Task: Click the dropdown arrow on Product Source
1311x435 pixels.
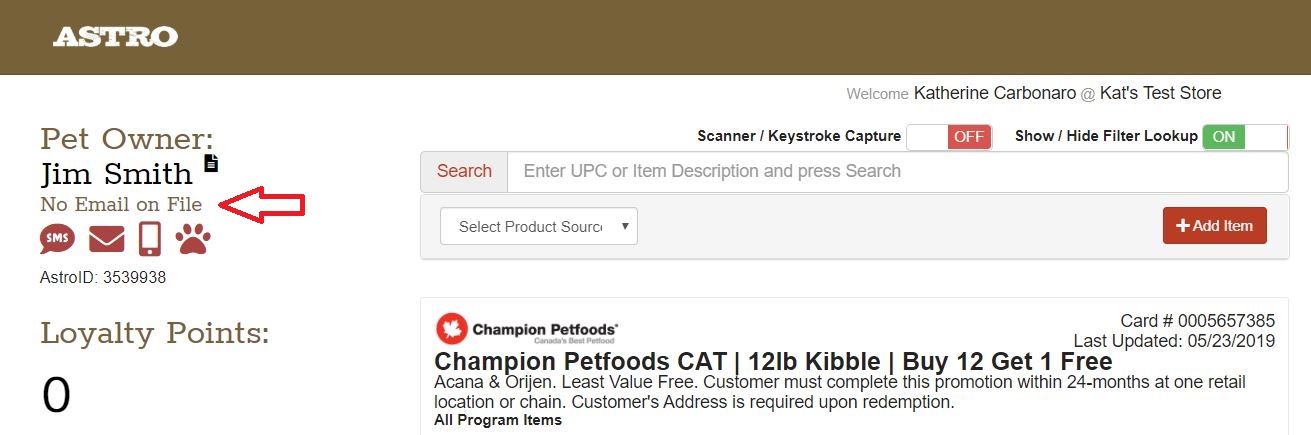Action: point(625,226)
